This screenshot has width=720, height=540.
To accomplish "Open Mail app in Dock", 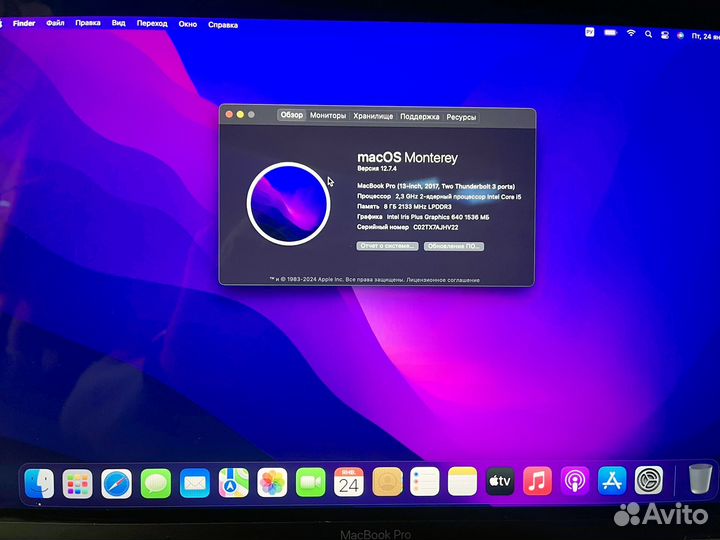I will 195,483.
